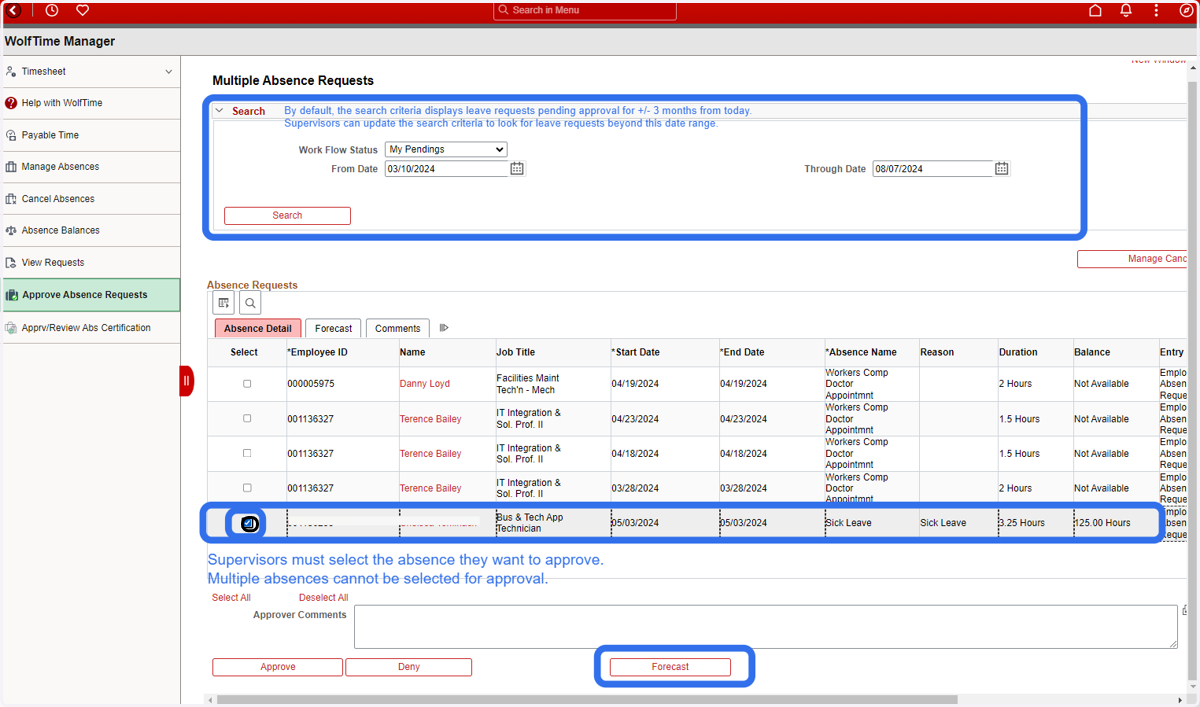Viewport: 1200px width, 707px height.
Task: Click the vertical scrollbar on right
Action: tap(1193, 380)
